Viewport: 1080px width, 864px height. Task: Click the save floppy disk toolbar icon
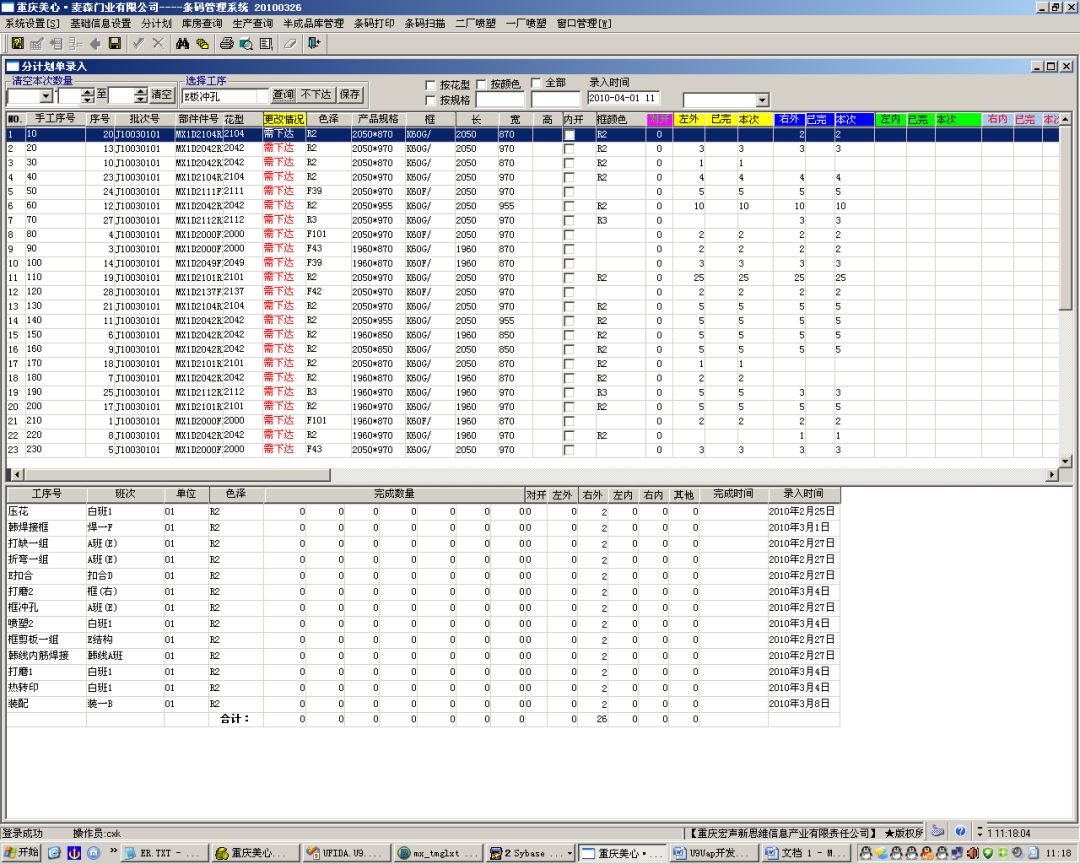click(115, 43)
